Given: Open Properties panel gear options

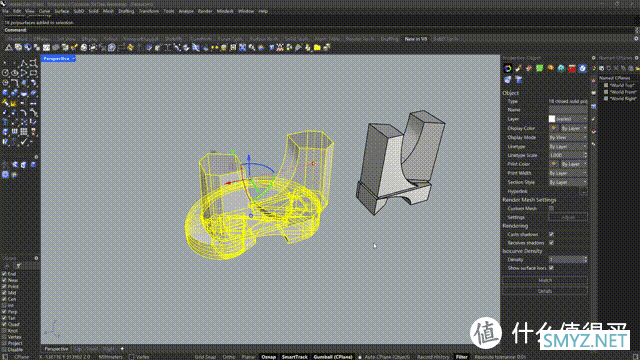Looking at the screenshot, I should (593, 58).
